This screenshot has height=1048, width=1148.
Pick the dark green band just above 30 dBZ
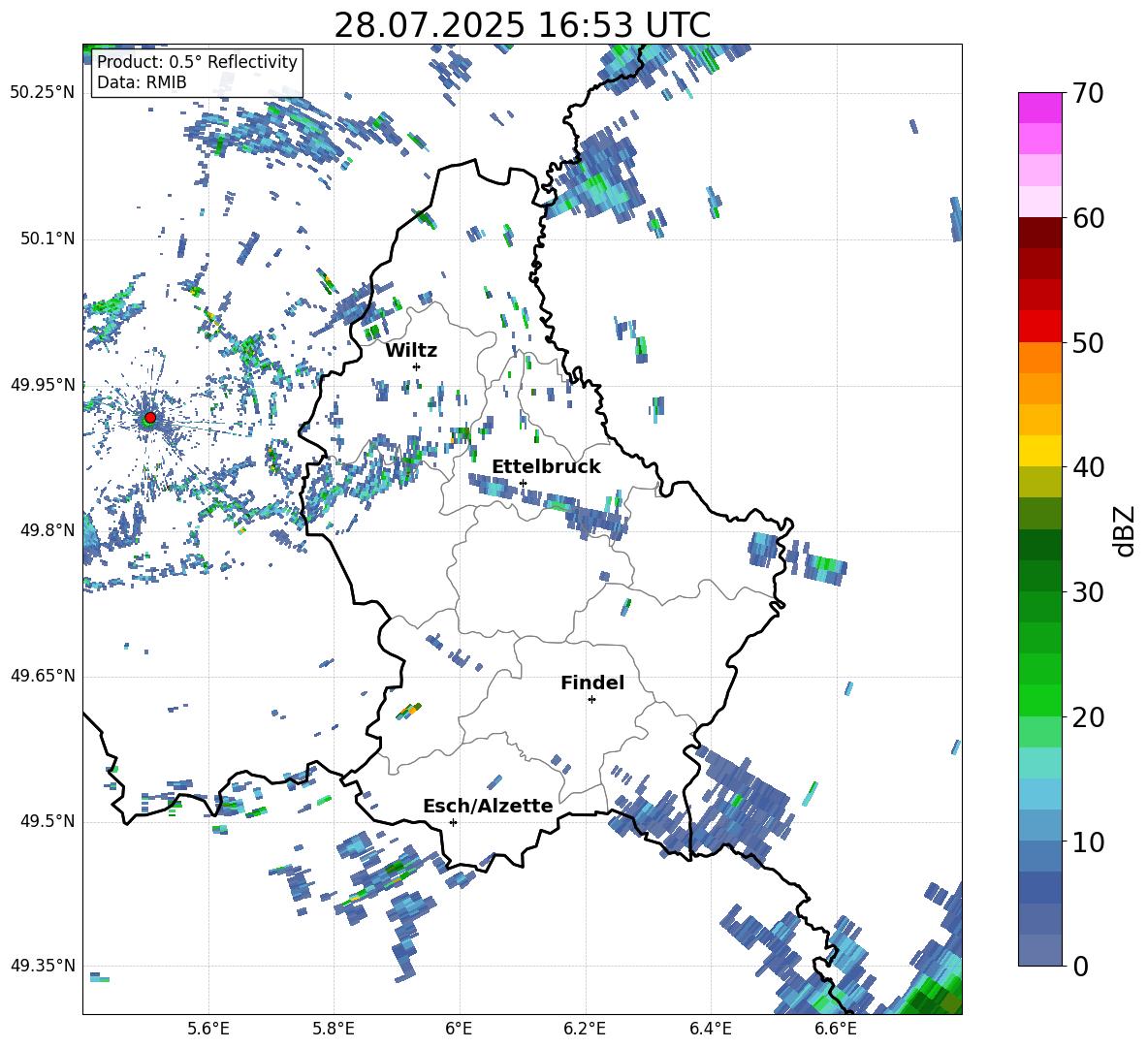pos(1039,576)
